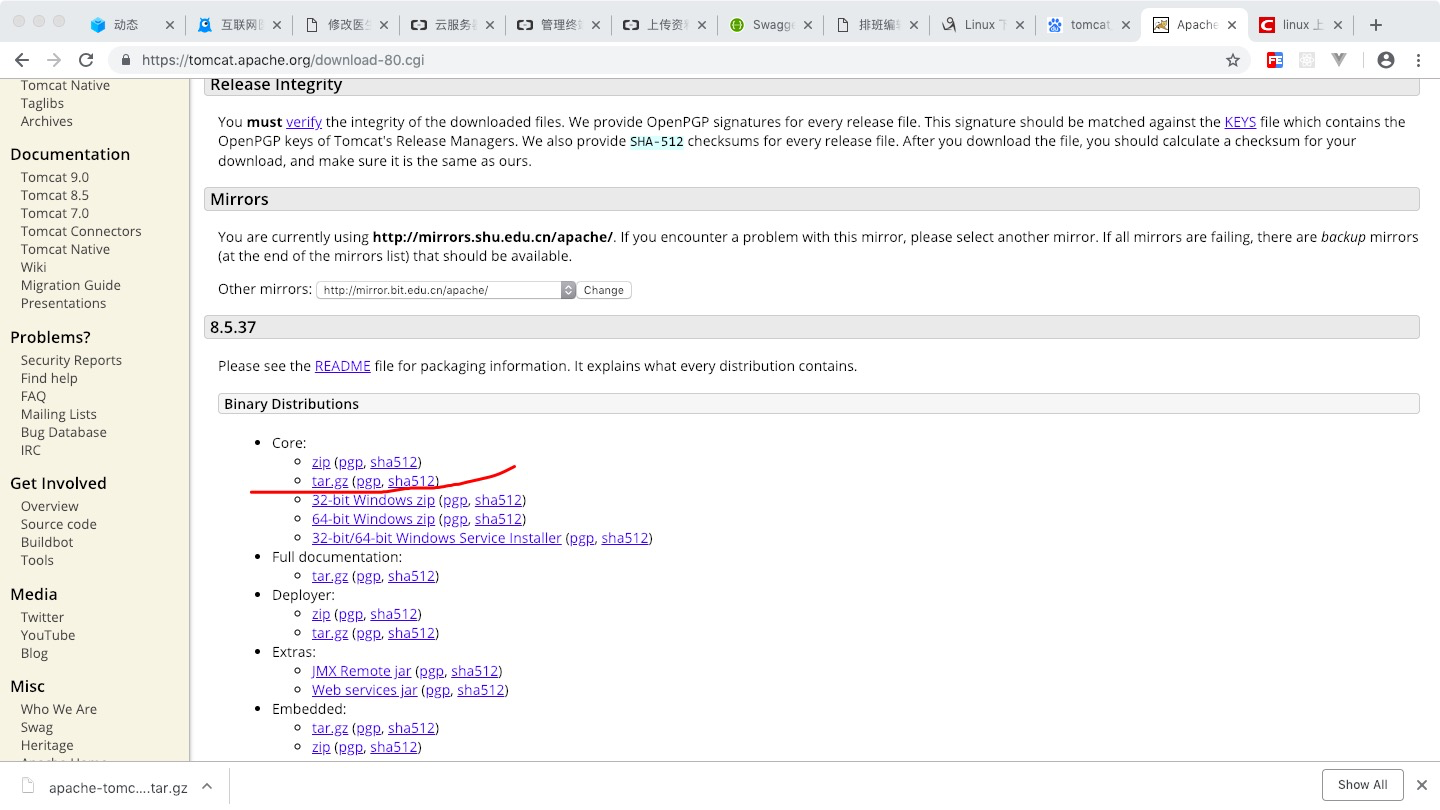Show All downloads button
The height and width of the screenshot is (810, 1440).
[1362, 785]
